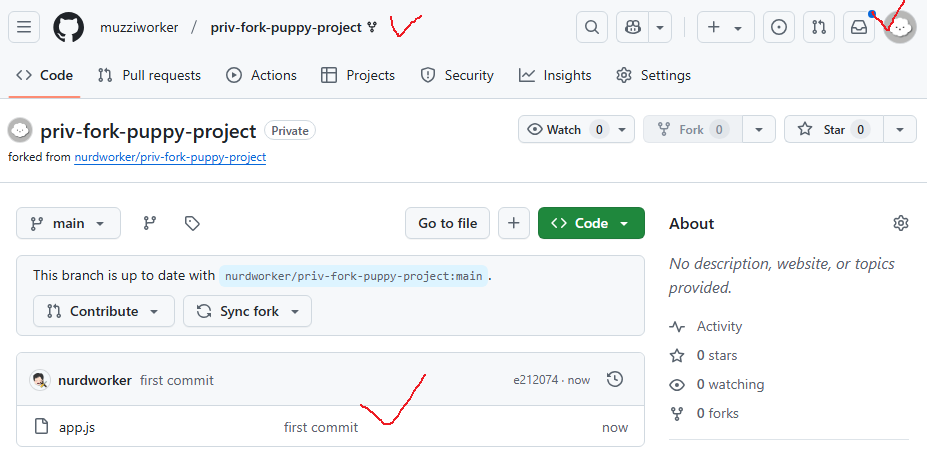Image resolution: width=927 pixels, height=459 pixels.
Task: Open the user profile avatar menu
Action: pyautogui.click(x=900, y=27)
